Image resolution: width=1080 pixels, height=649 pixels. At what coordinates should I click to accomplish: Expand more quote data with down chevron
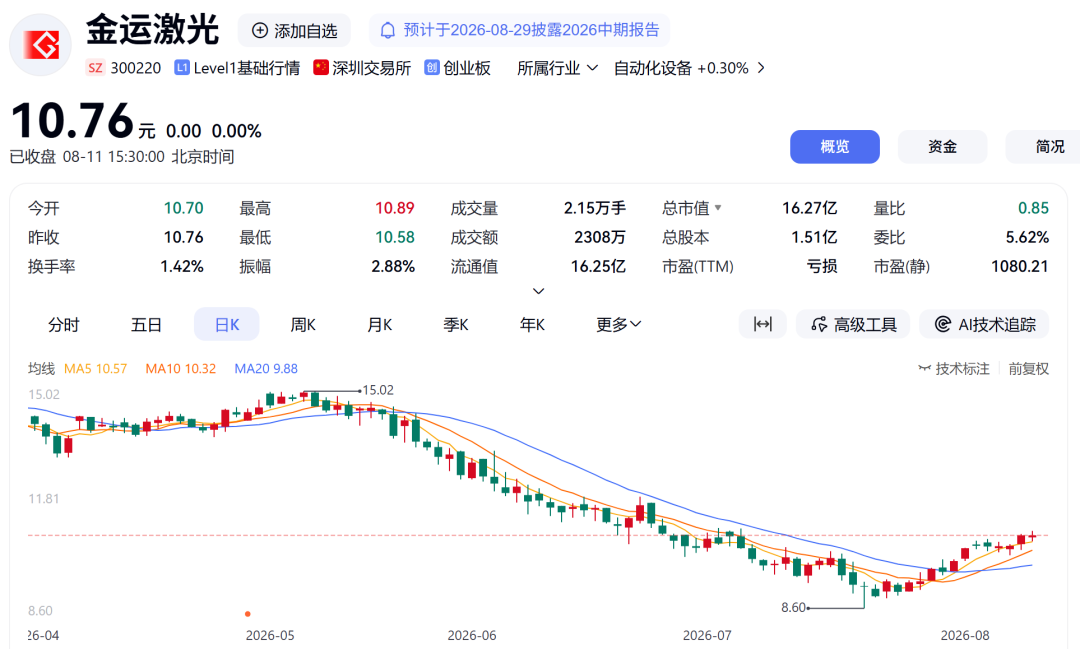[x=539, y=291]
